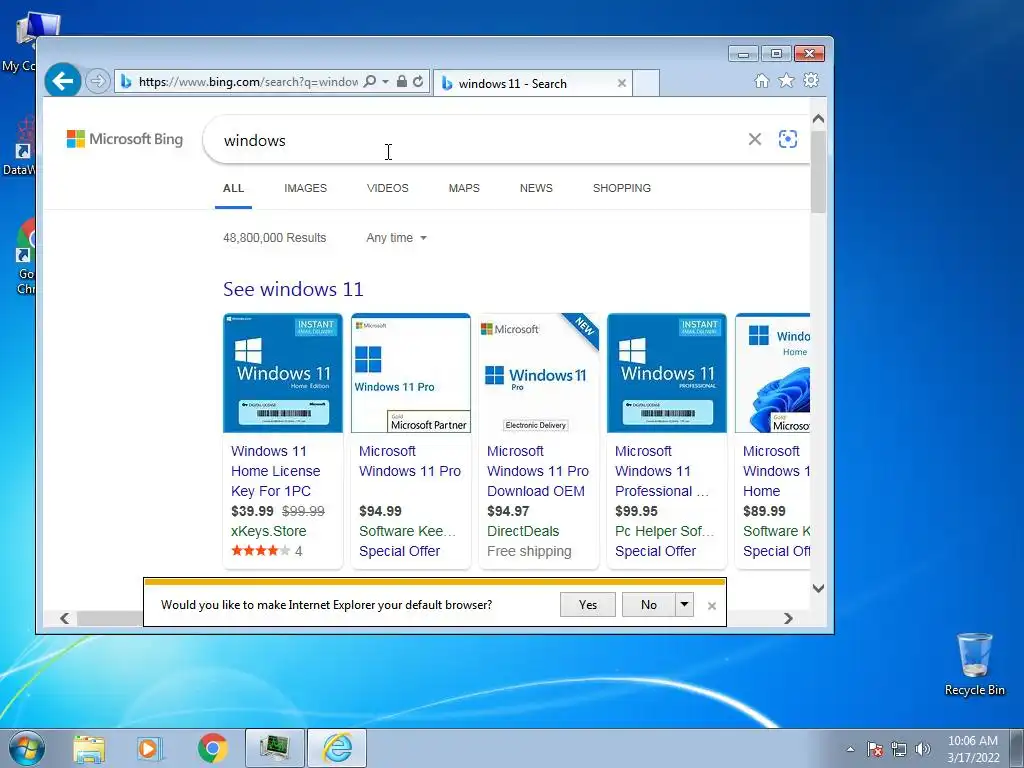Open Windows 11 Professional product image

[667, 373]
